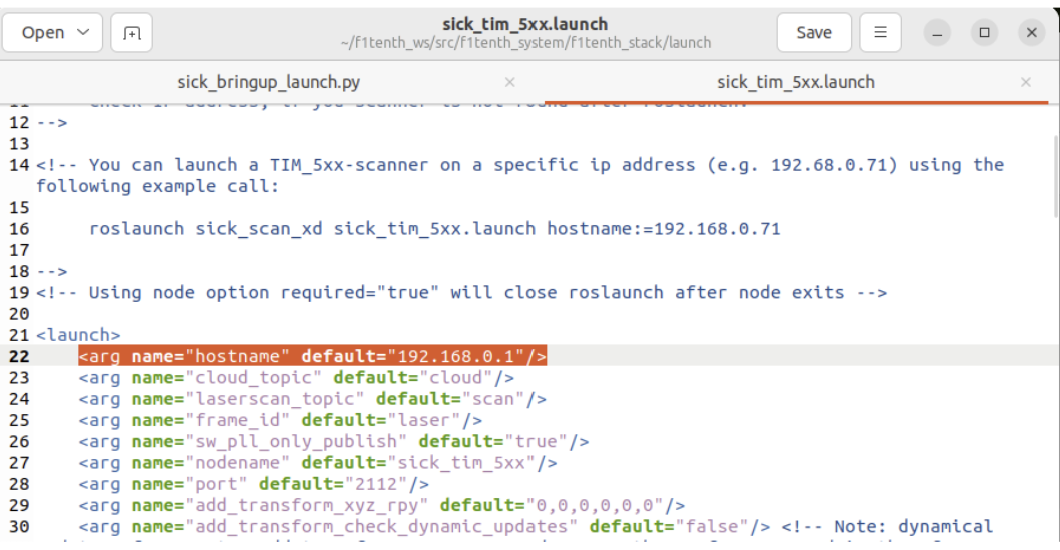Viewport: 1060px width, 550px height.
Task: Click the port default 2112 line
Action: pyautogui.click(x=254, y=484)
